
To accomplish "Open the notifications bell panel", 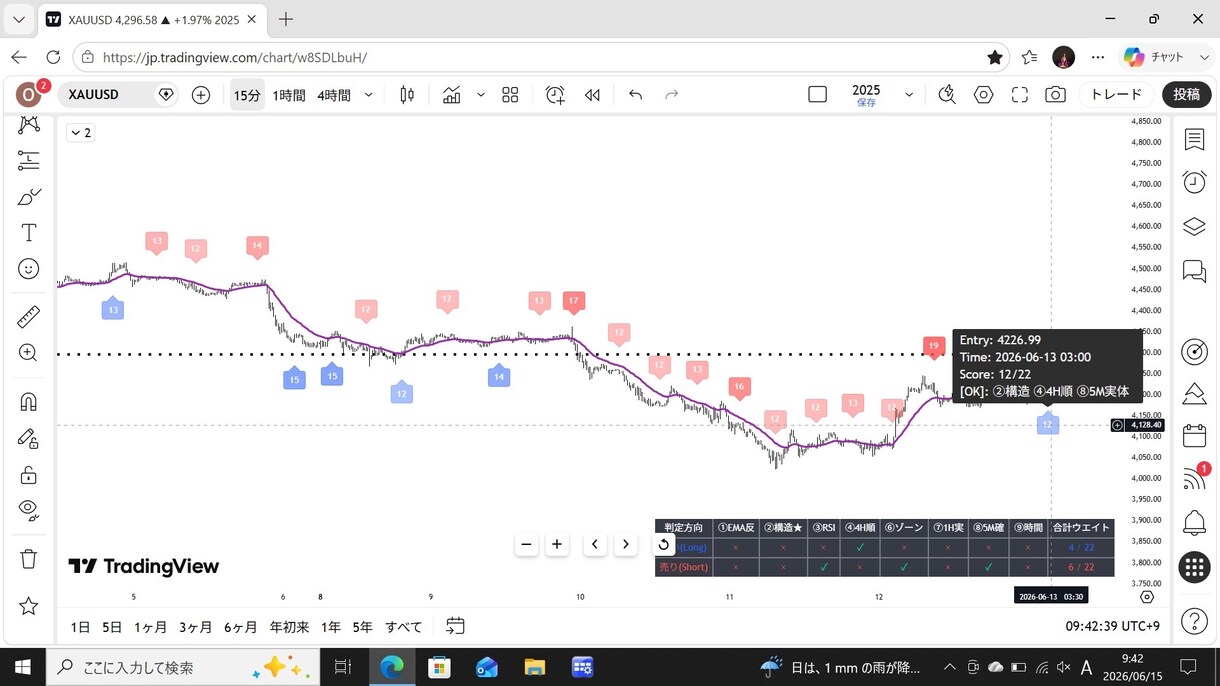I will 1194,522.
